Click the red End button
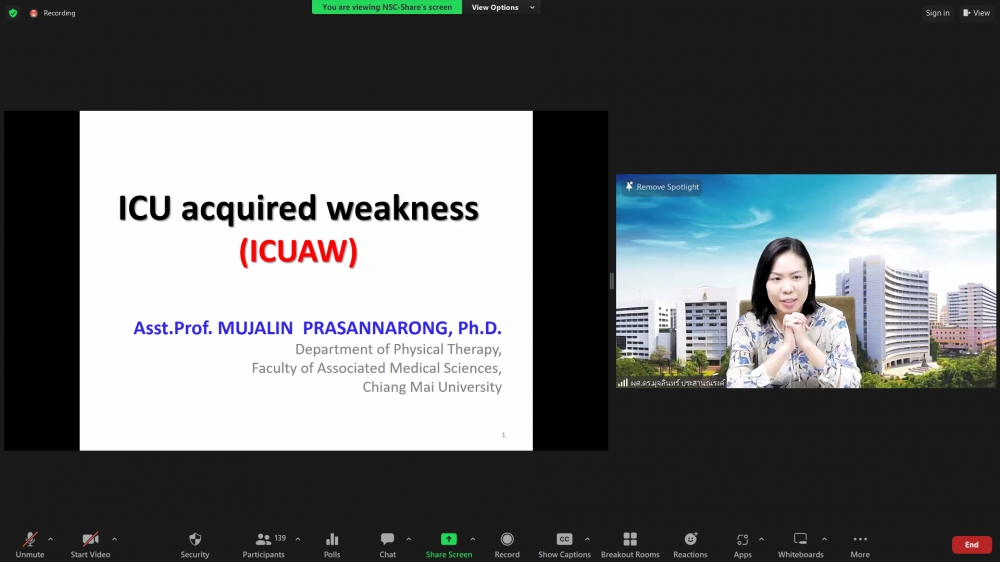The image size is (1000, 562). [971, 545]
